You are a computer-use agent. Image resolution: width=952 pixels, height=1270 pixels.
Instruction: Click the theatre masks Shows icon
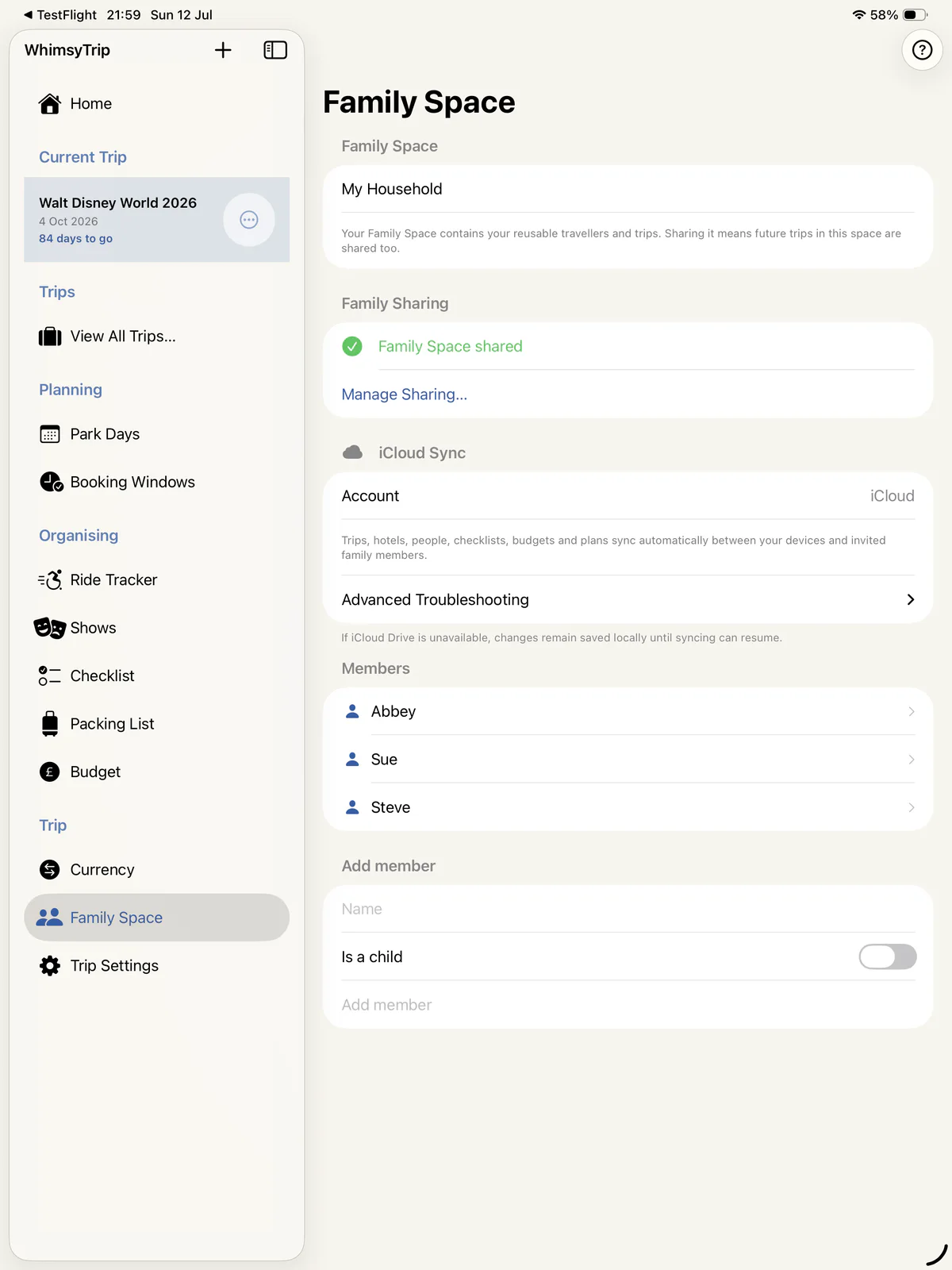click(50, 628)
